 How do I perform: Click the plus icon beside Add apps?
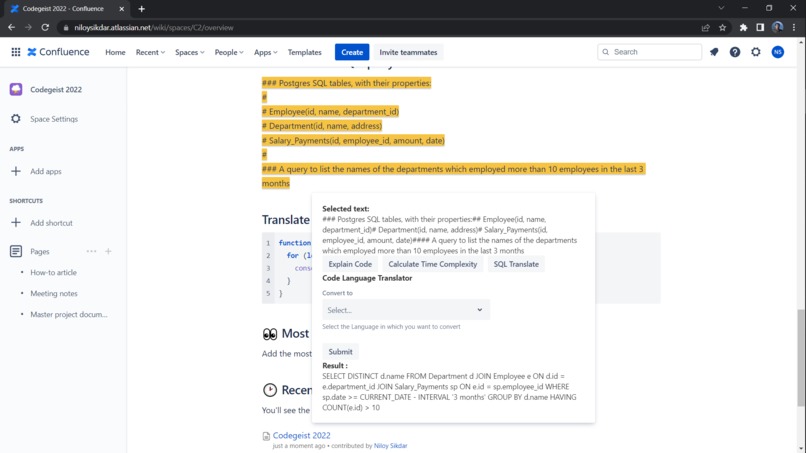(16, 171)
